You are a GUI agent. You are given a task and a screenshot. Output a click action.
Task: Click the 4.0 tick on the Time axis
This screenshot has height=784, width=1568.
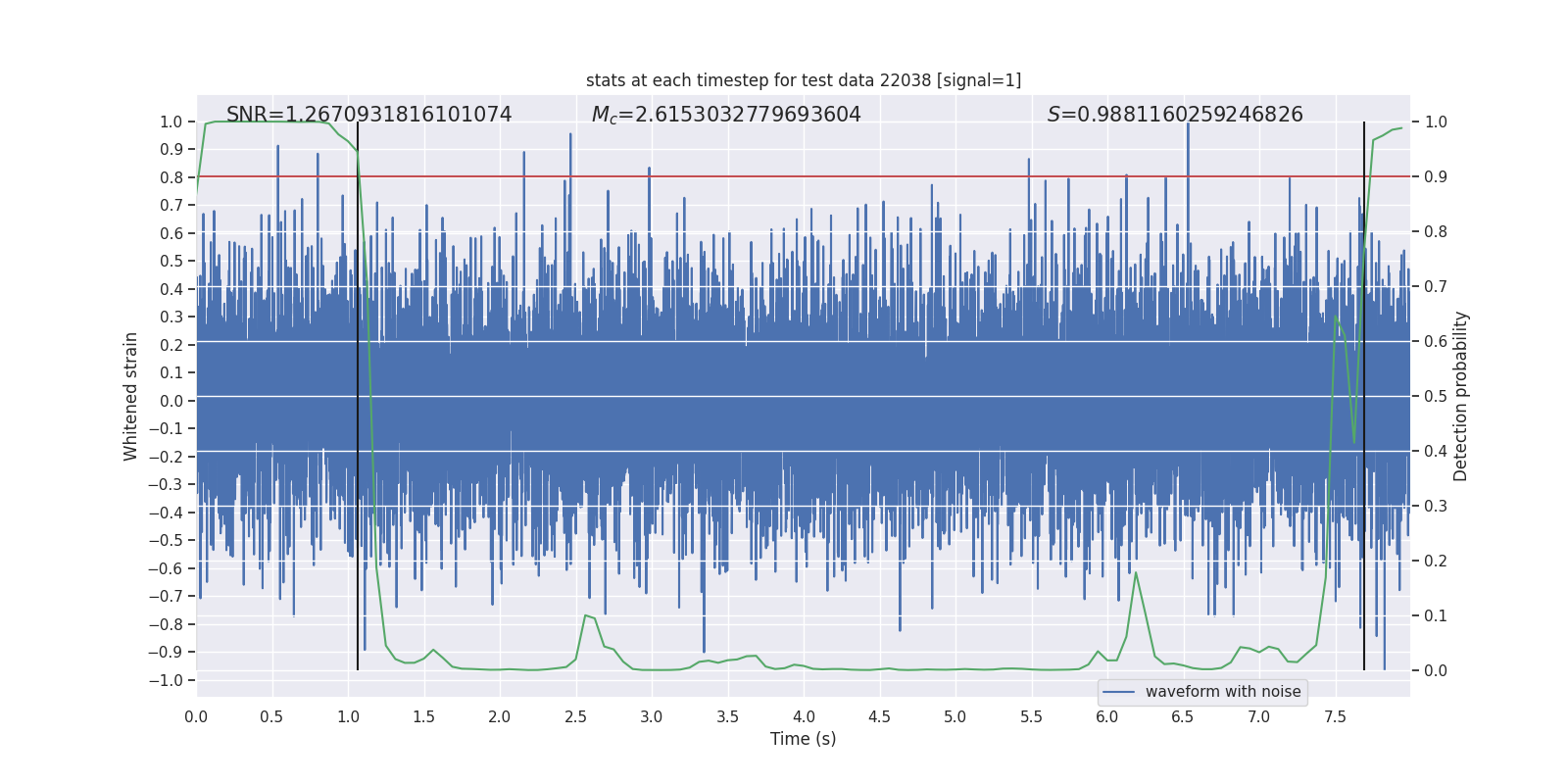tap(804, 716)
